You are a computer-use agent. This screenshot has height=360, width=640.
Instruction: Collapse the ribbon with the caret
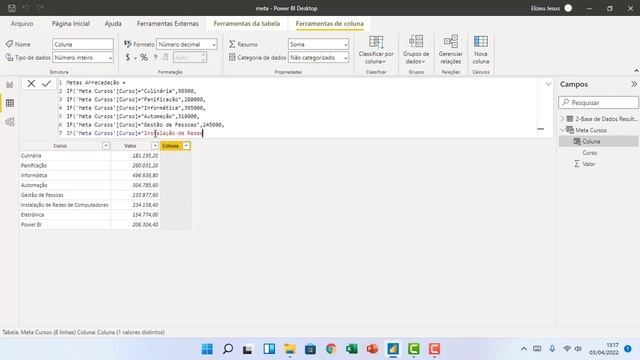click(636, 71)
